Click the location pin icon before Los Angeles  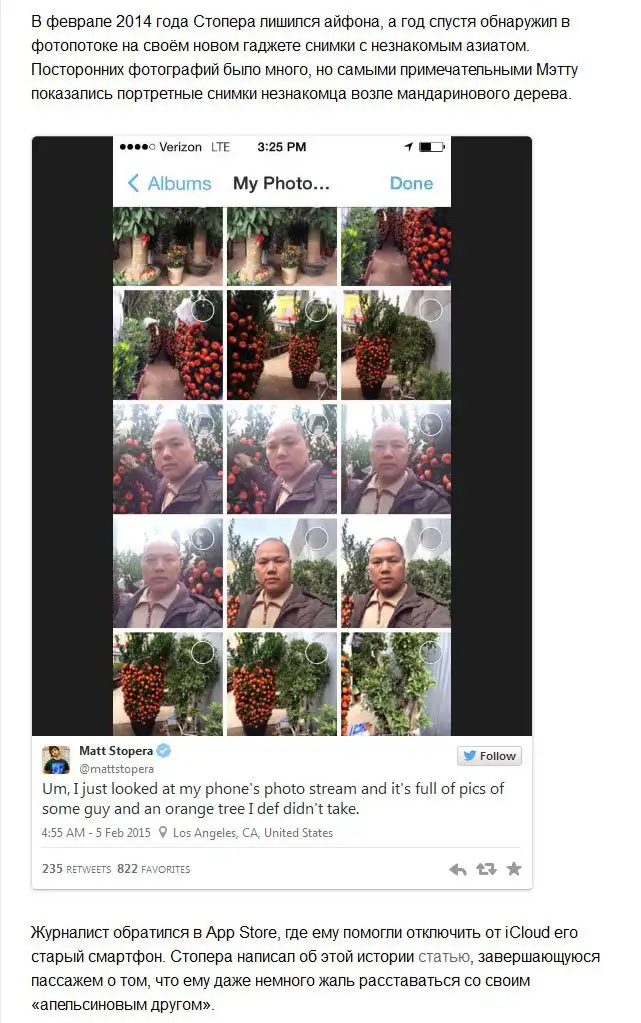163,833
